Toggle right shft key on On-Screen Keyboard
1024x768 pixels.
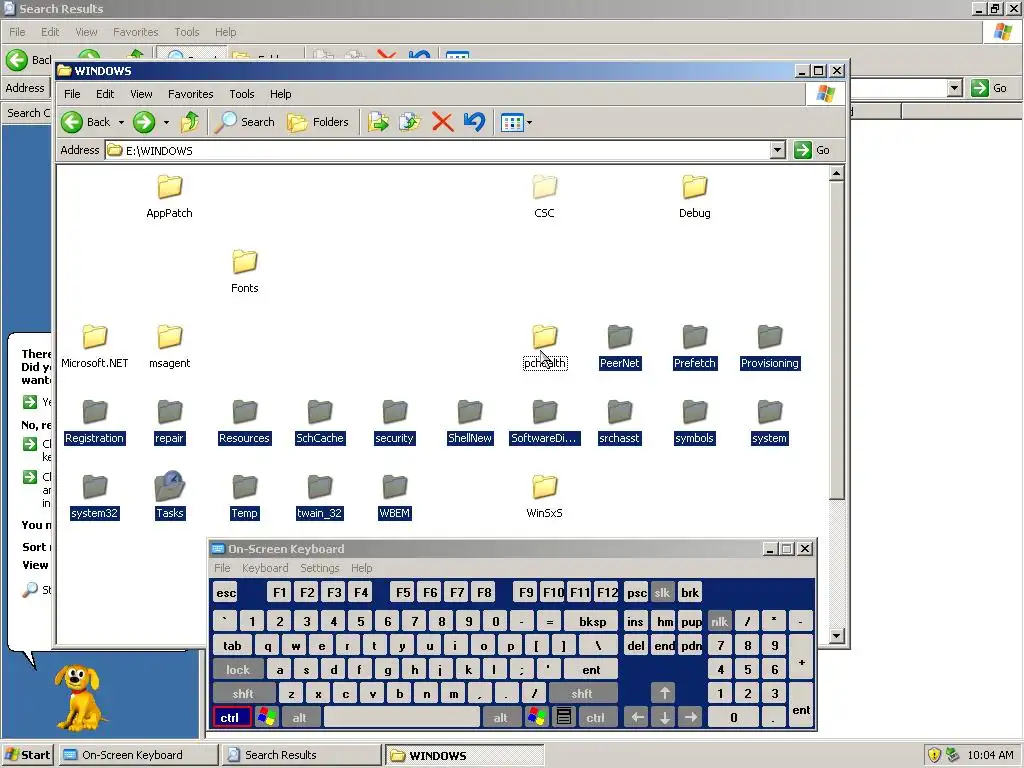click(582, 694)
